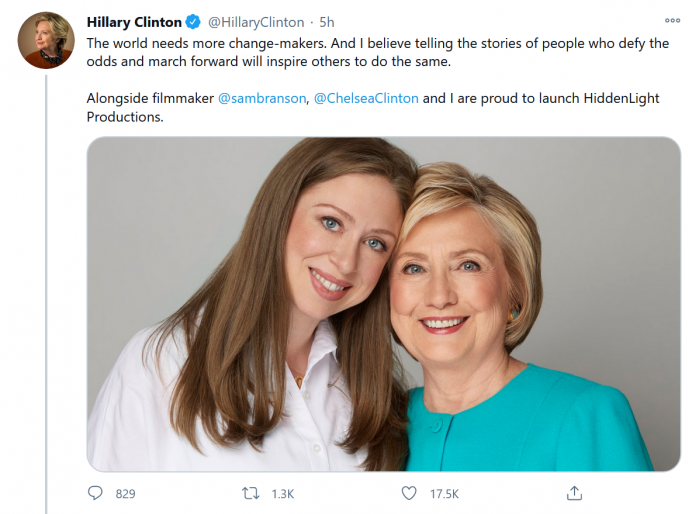Visit the @ChelseaClinton mention

pos(368,99)
